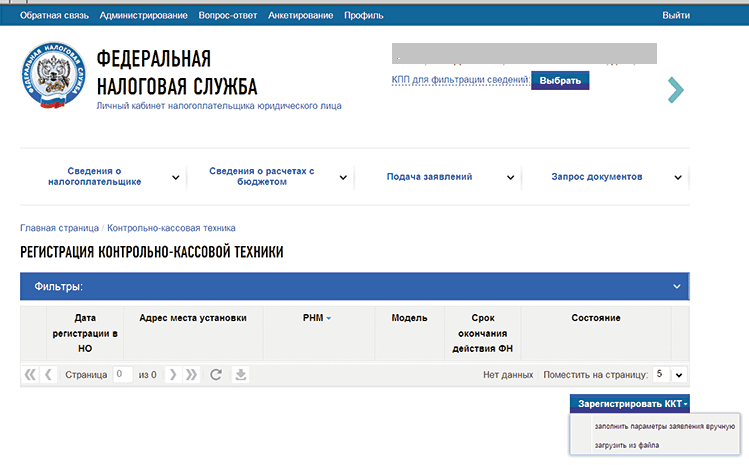
Task: Click the teal right arrow chevron
Action: coord(675,90)
